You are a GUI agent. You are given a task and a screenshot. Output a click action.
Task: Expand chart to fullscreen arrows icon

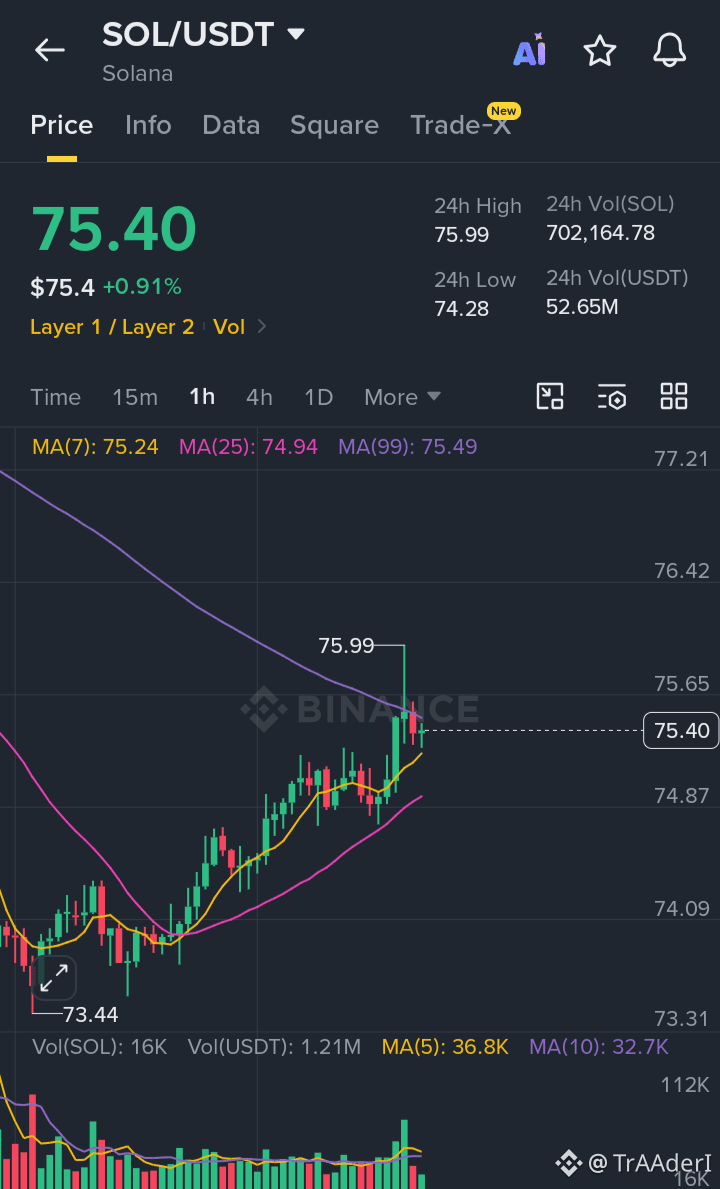(x=55, y=978)
